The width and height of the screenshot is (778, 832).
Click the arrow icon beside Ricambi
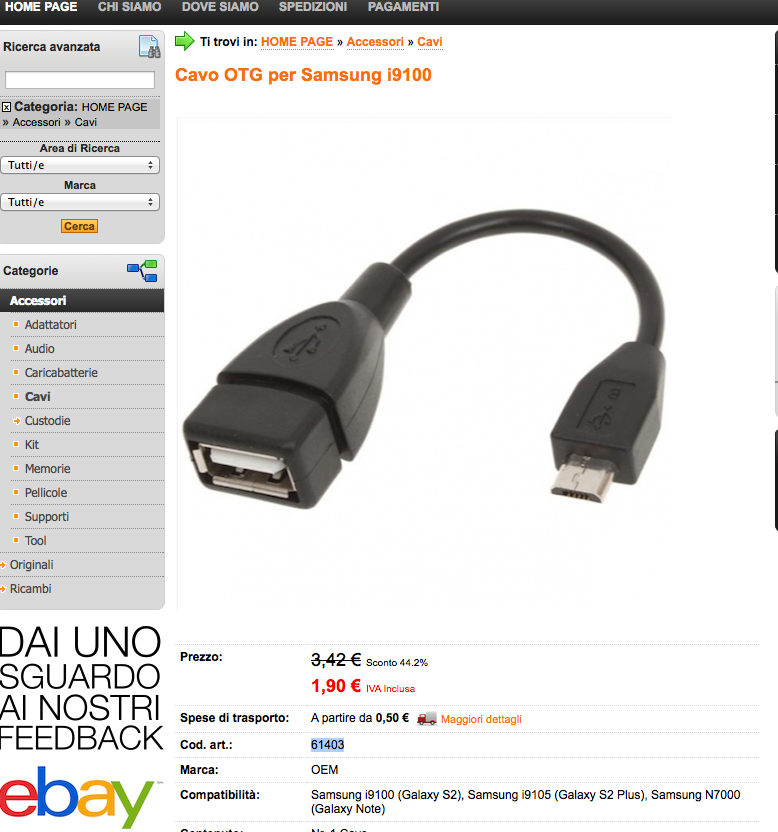coord(3,589)
